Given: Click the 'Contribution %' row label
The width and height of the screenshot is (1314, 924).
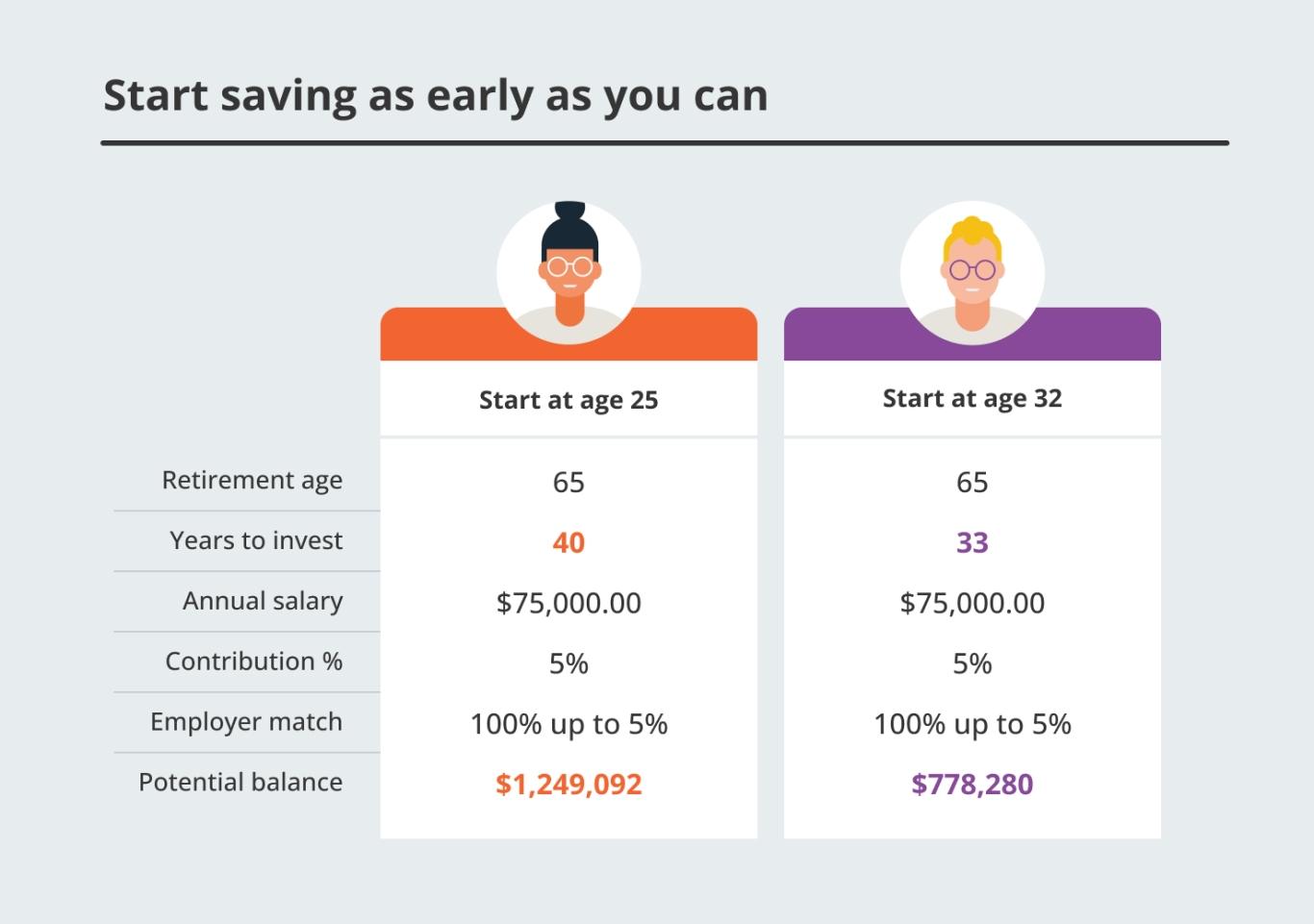Looking at the screenshot, I should pyautogui.click(x=254, y=662).
